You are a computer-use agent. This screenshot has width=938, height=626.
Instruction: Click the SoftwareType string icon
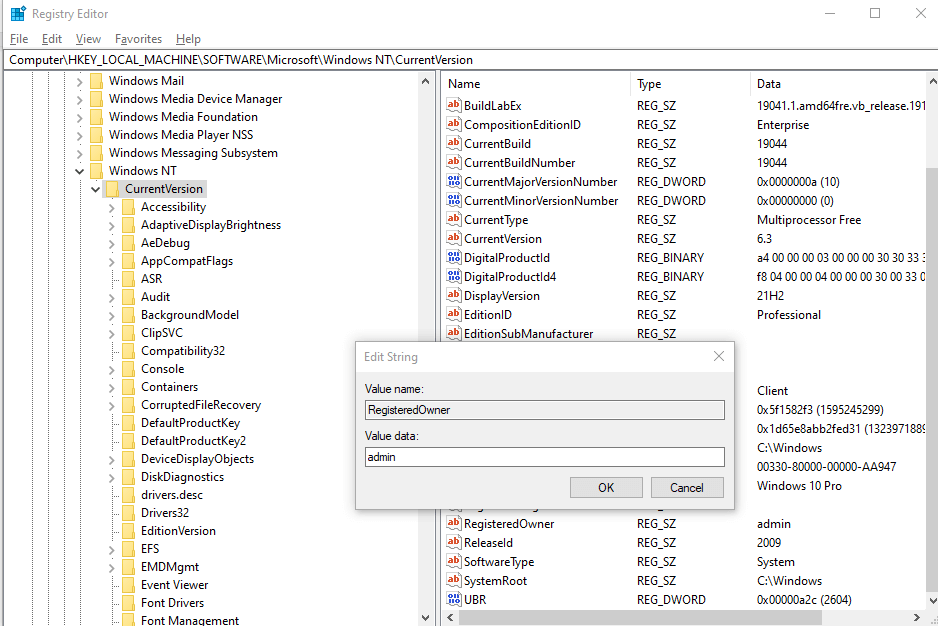[x=454, y=561]
